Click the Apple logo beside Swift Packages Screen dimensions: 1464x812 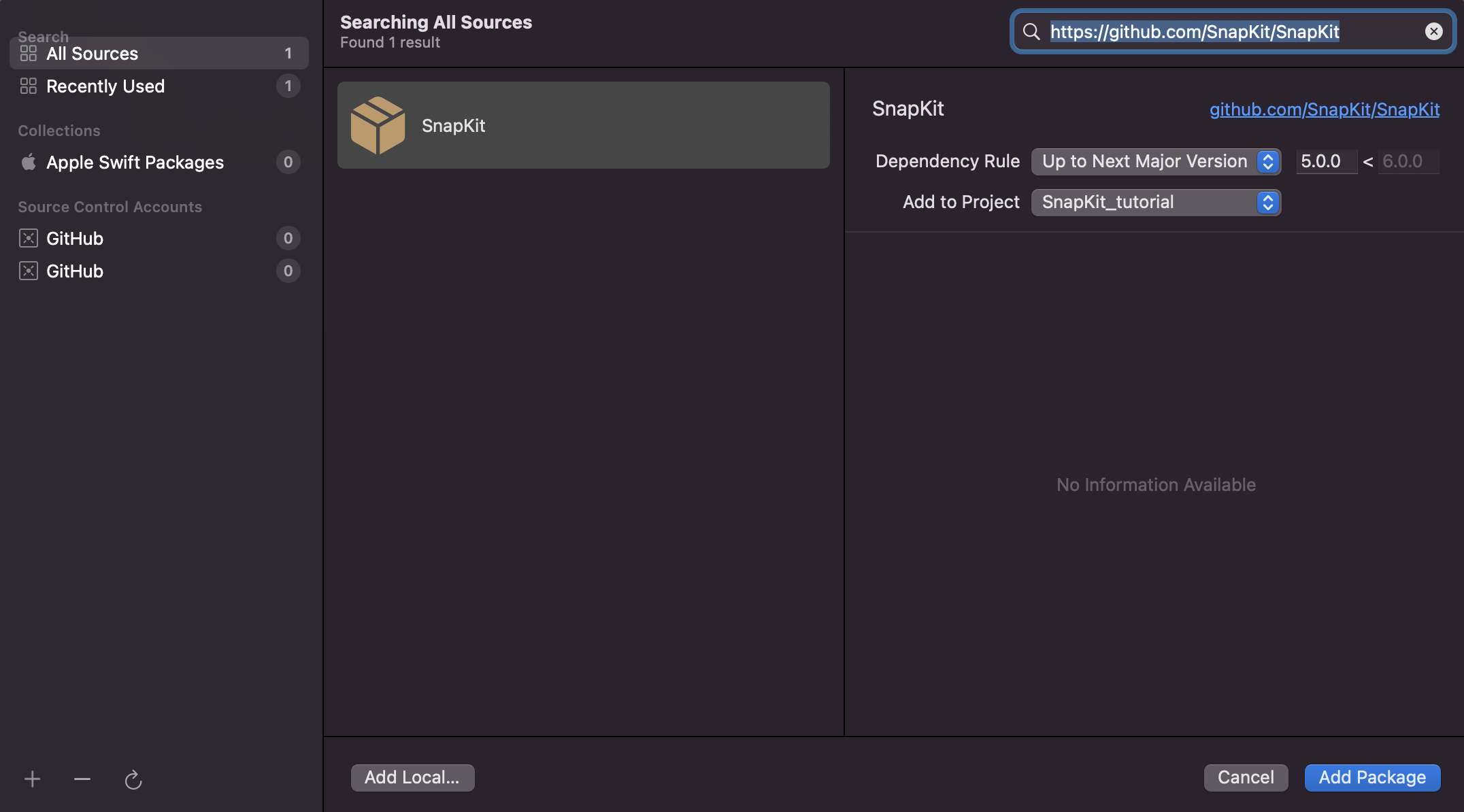29,162
